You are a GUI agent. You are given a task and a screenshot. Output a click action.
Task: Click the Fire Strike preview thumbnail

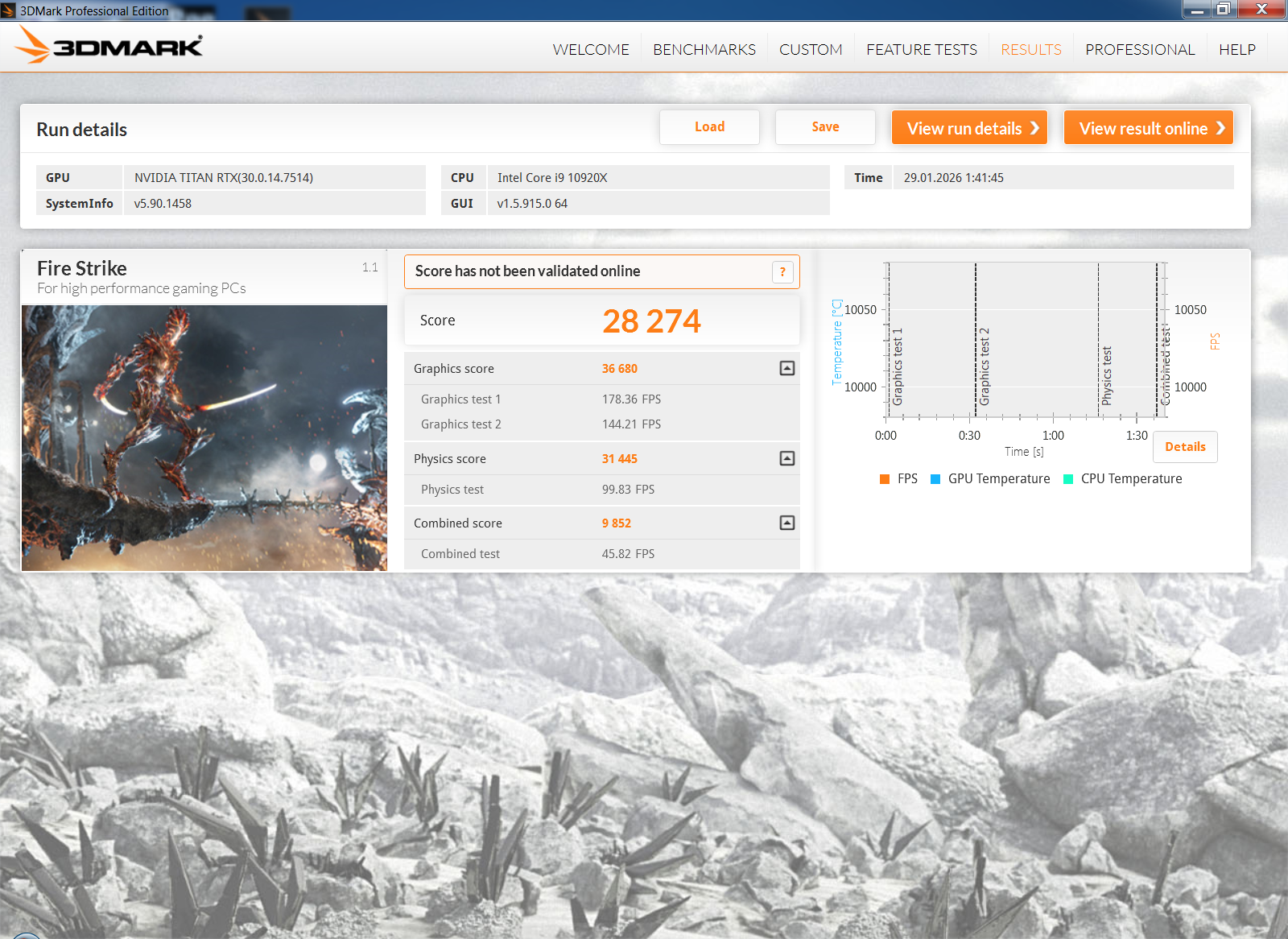click(x=204, y=438)
